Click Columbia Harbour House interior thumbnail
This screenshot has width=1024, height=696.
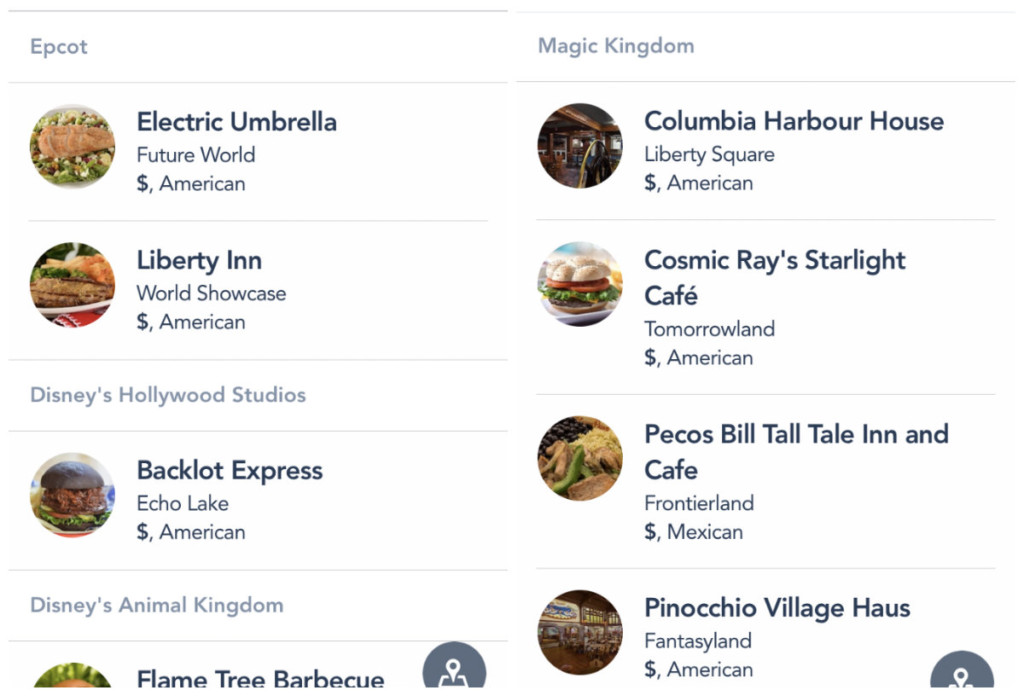(580, 146)
